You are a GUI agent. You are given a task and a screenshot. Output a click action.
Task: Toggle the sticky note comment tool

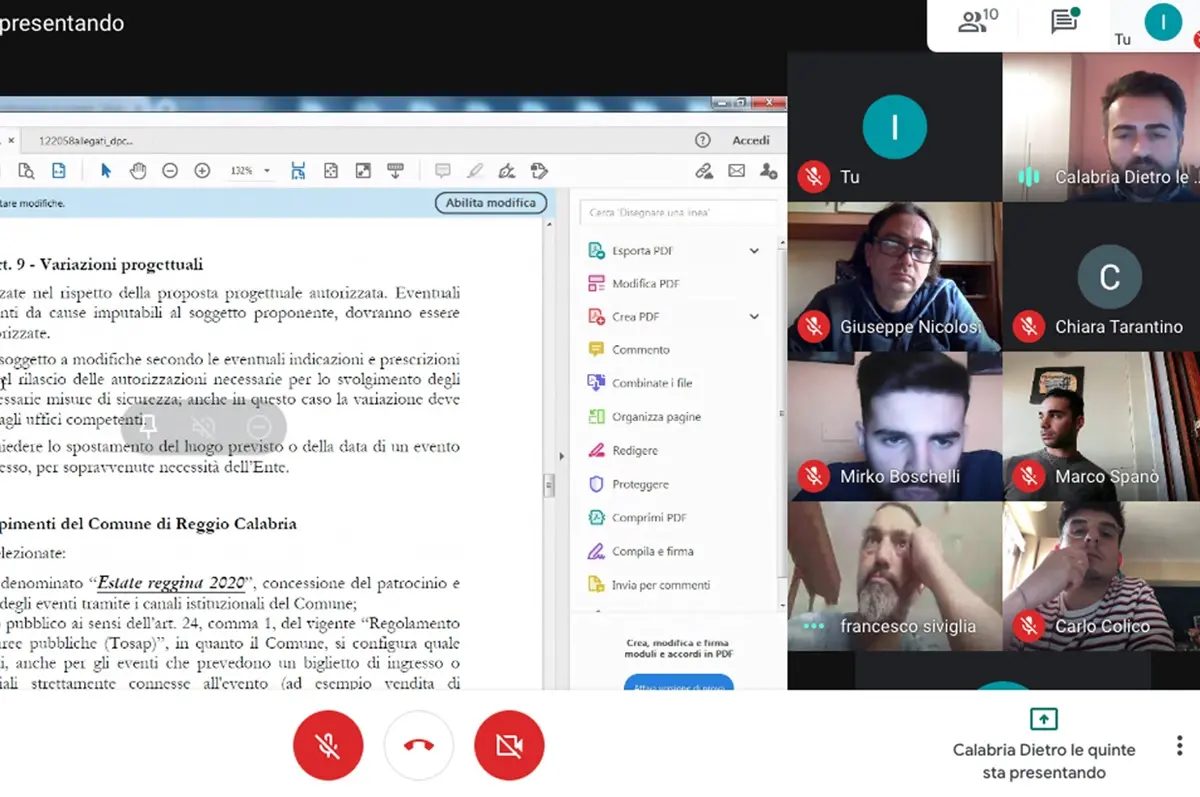coord(442,170)
